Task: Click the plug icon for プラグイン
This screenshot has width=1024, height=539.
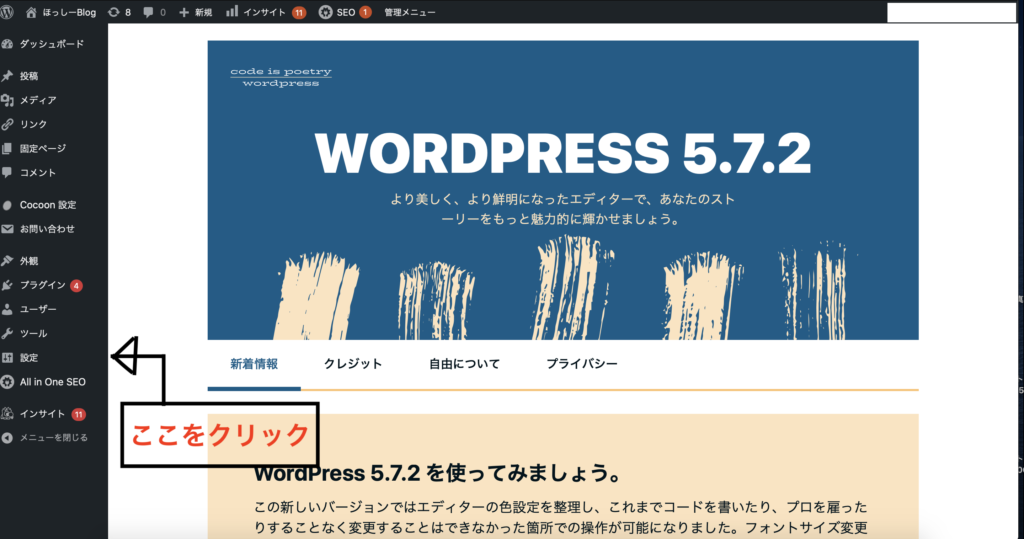Action: pos(7,285)
